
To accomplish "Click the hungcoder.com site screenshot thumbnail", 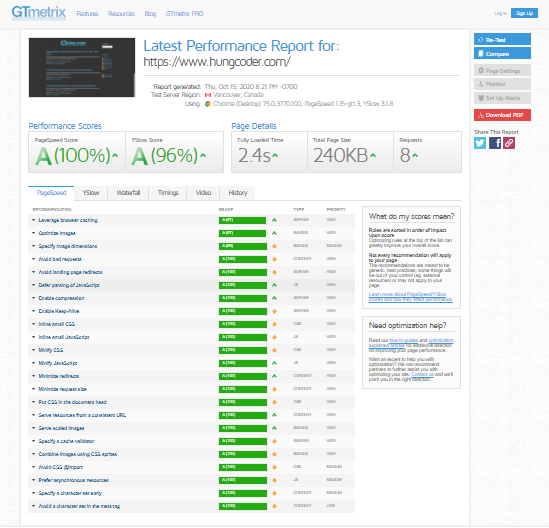I will [82, 67].
